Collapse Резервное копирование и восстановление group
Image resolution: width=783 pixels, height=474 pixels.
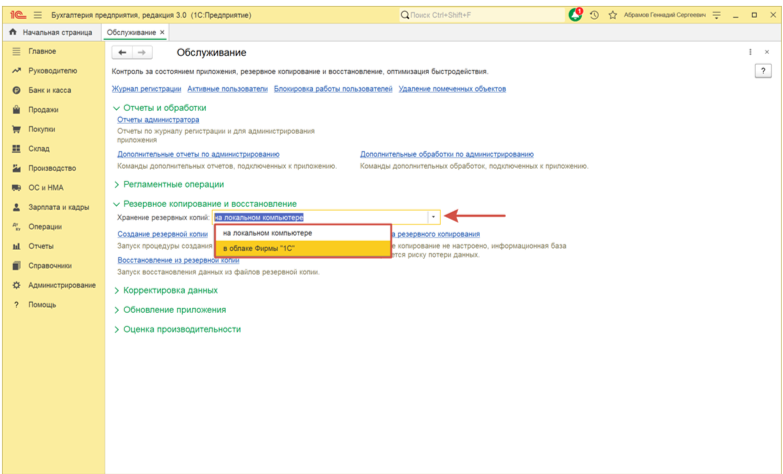(x=205, y=204)
